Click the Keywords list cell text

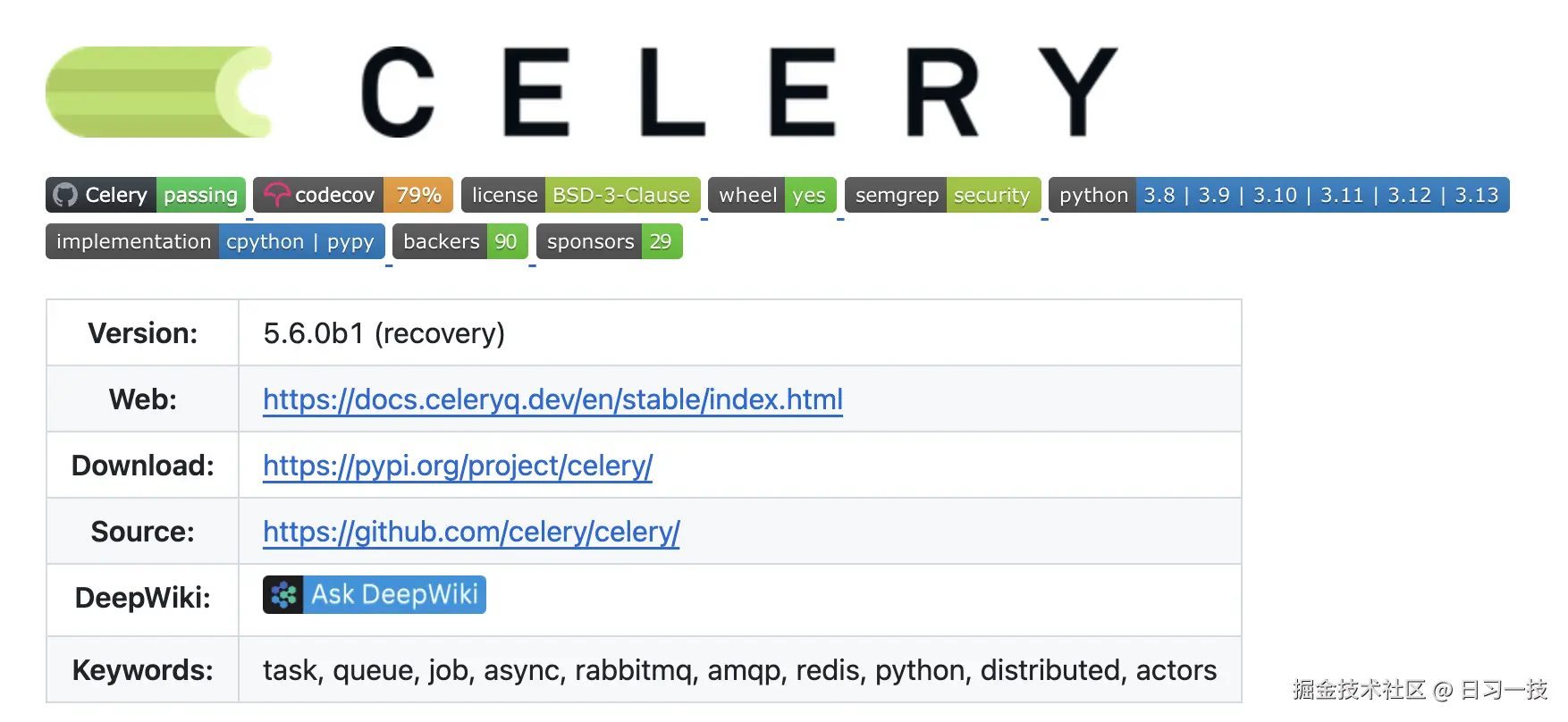739,670
